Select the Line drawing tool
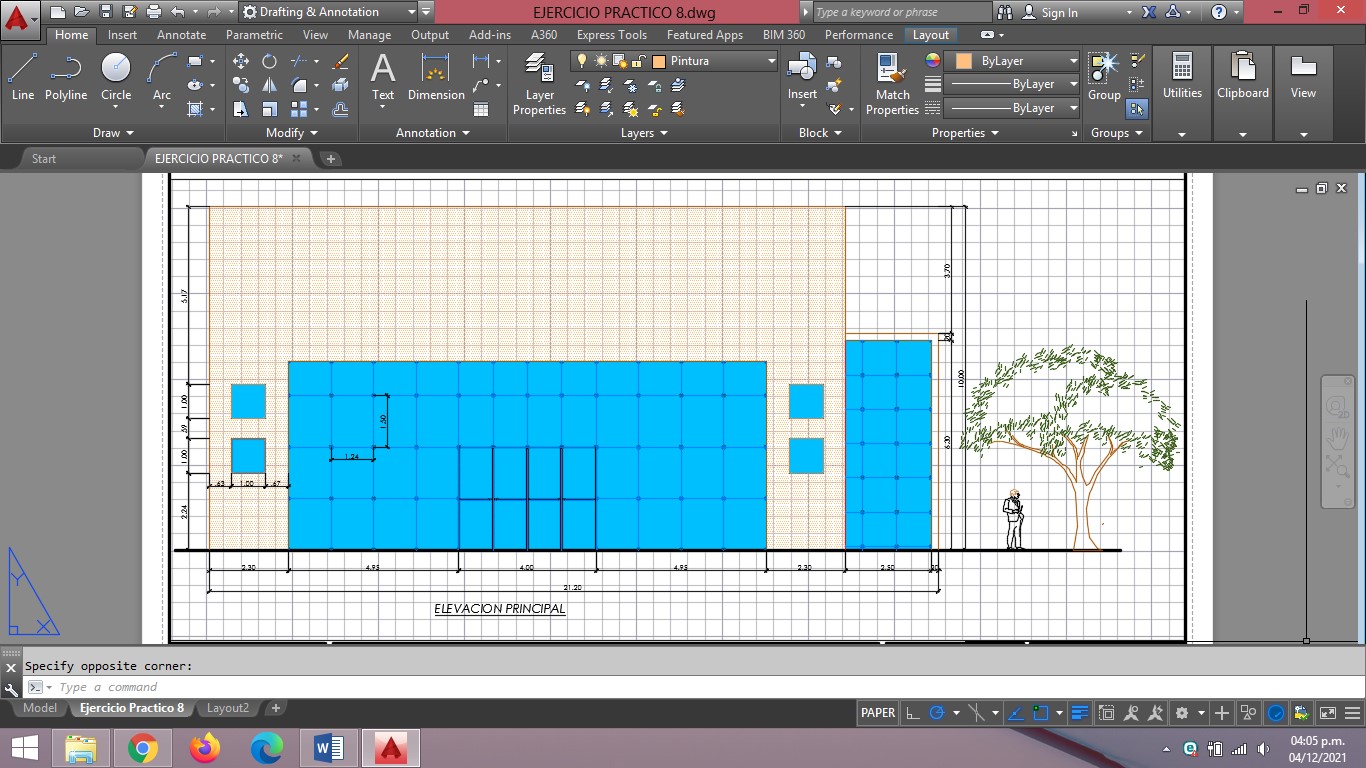Viewport: 1366px width, 768px height. (x=23, y=78)
